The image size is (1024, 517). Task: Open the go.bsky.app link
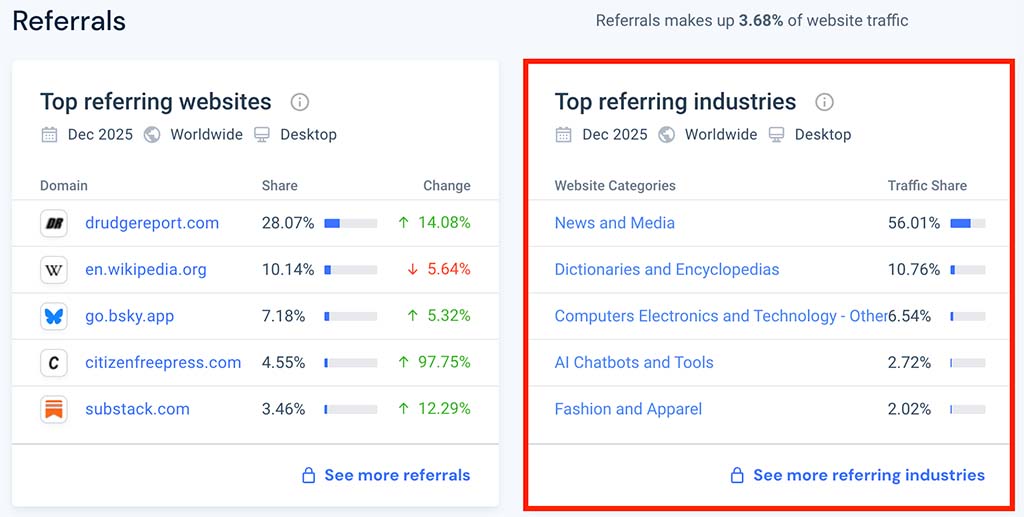click(129, 317)
